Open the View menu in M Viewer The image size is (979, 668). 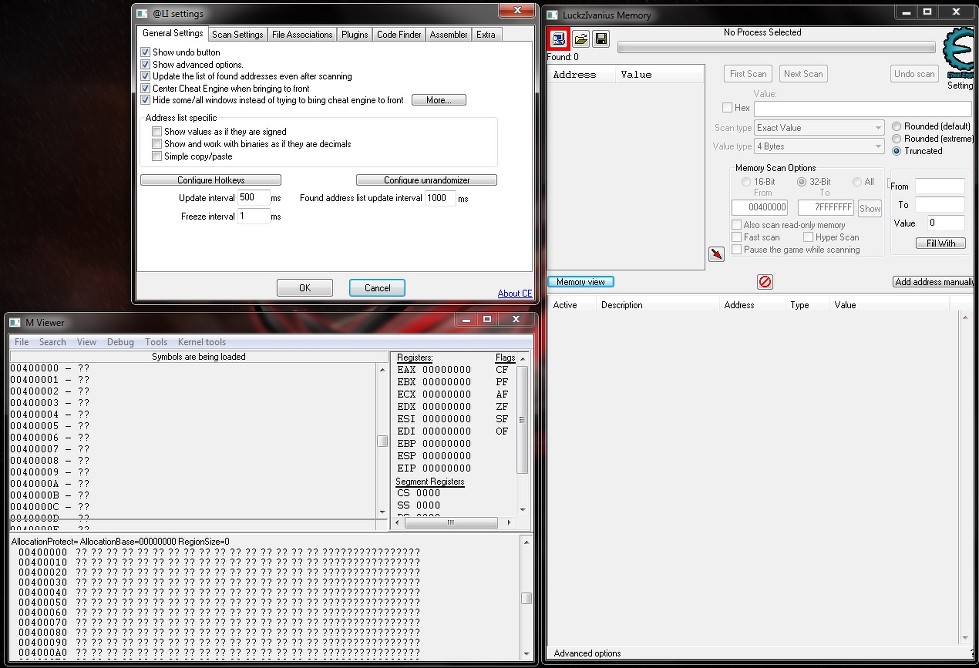coord(86,341)
